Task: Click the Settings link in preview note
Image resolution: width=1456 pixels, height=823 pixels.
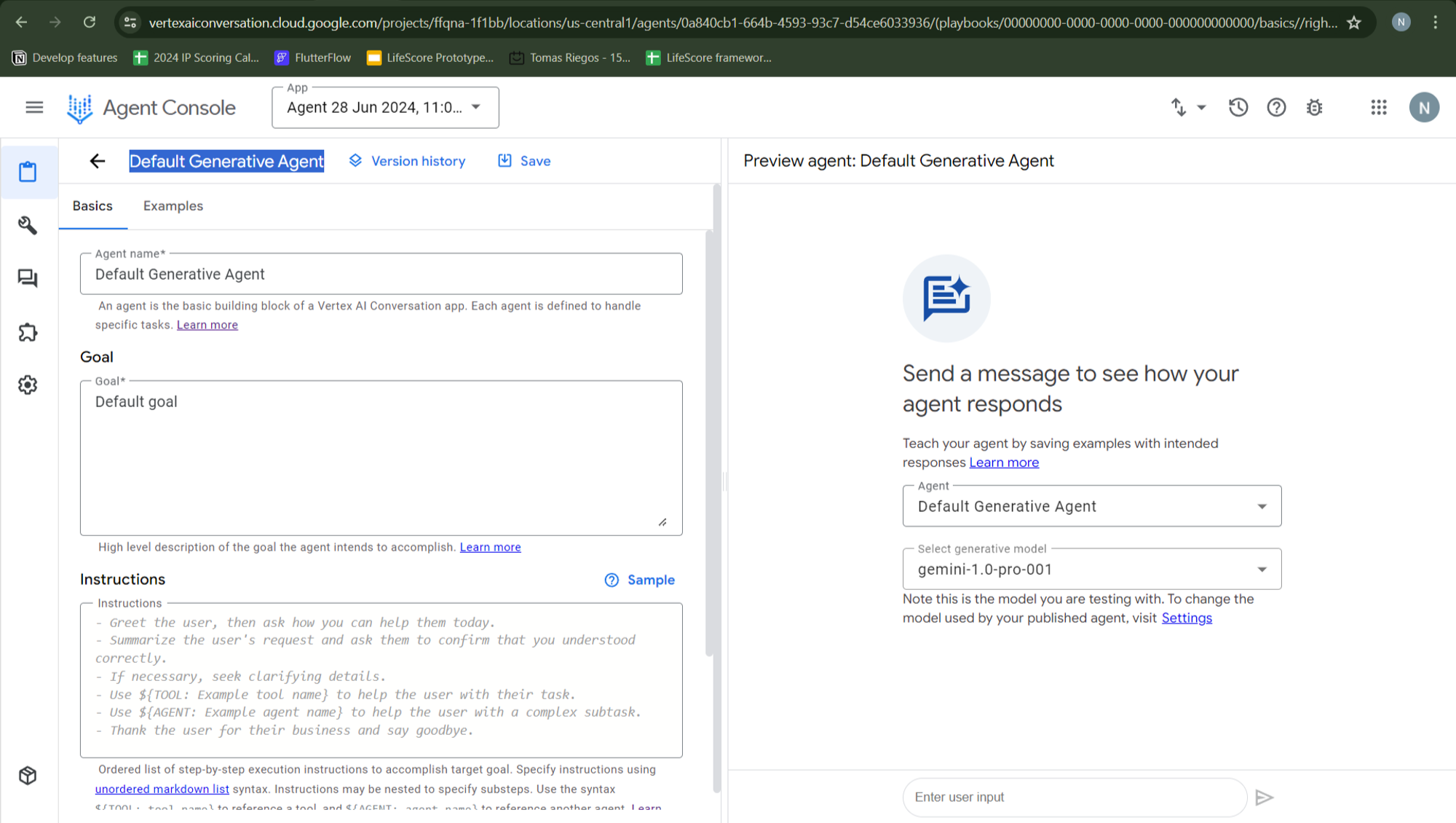Action: point(1186,618)
